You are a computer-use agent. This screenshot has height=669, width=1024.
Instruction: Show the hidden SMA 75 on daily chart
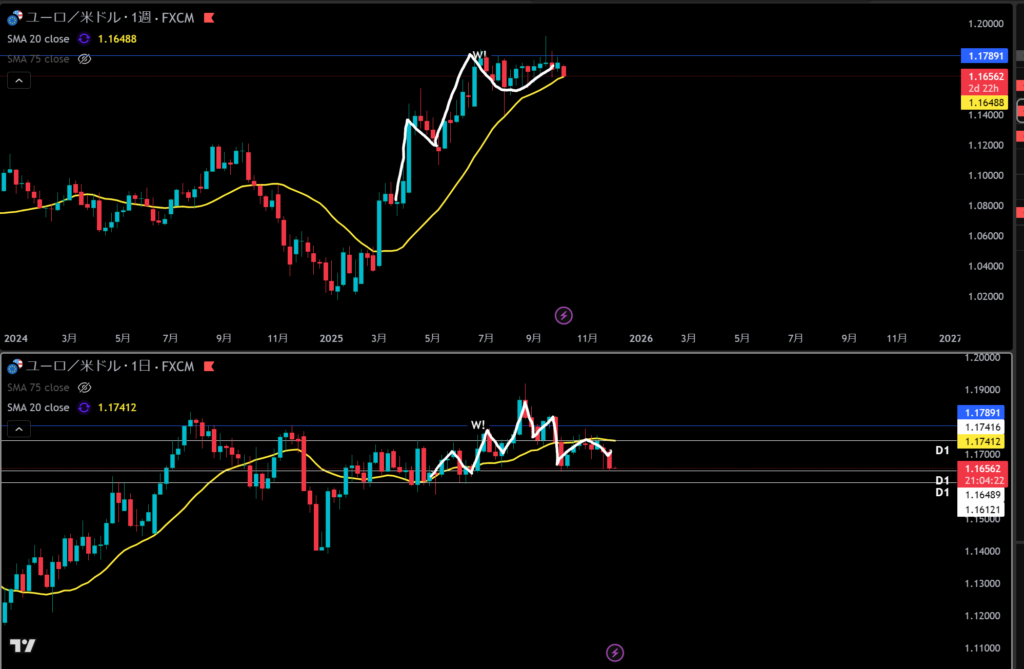[85, 388]
